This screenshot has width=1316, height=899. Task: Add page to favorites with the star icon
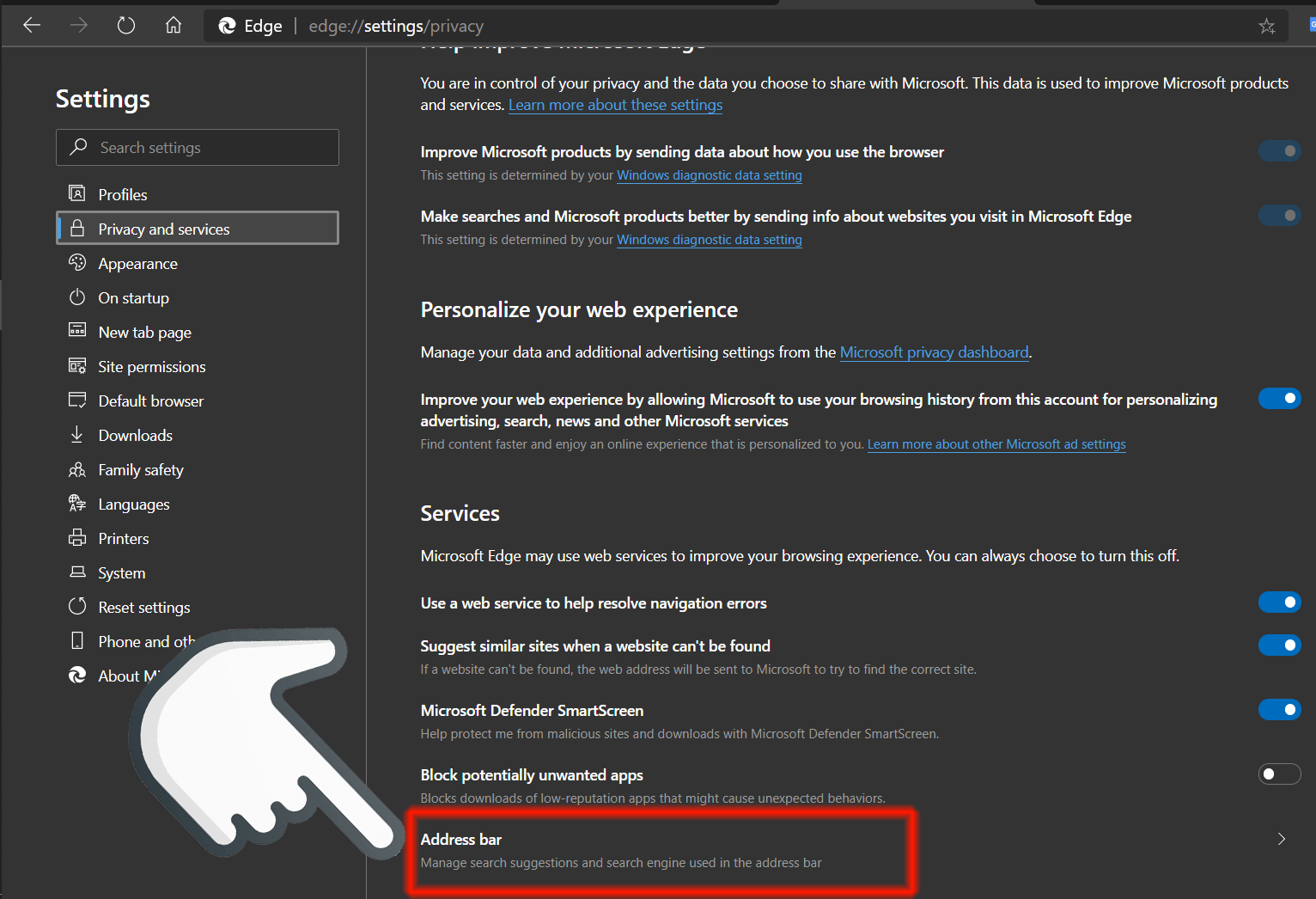click(x=1267, y=27)
